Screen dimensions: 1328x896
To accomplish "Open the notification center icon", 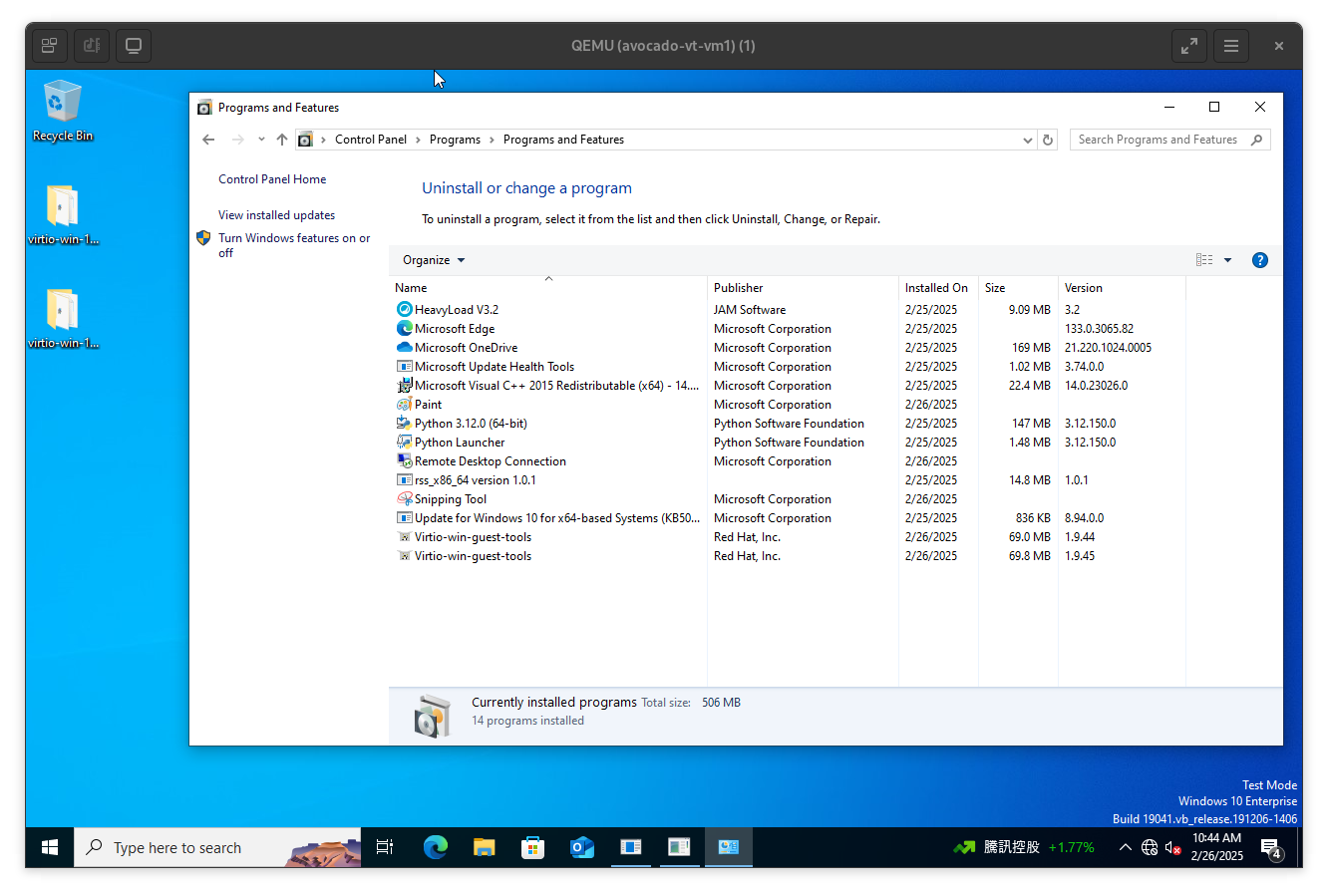I will (1271, 848).
